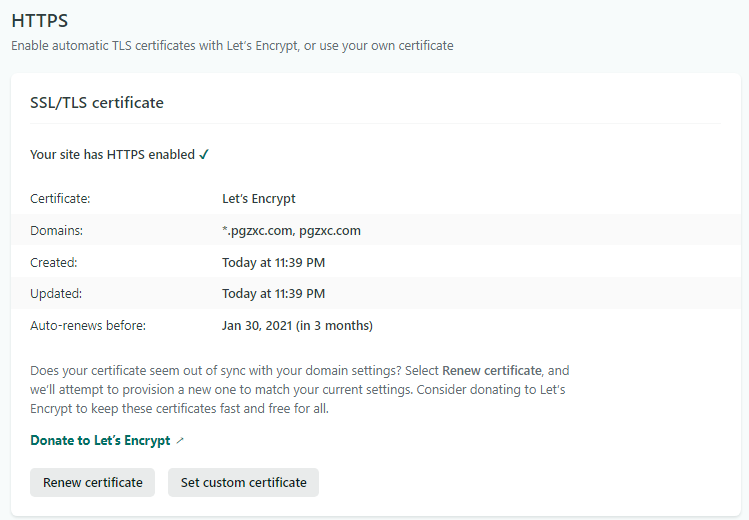Click the external link arrow beside Donate

click(180, 441)
